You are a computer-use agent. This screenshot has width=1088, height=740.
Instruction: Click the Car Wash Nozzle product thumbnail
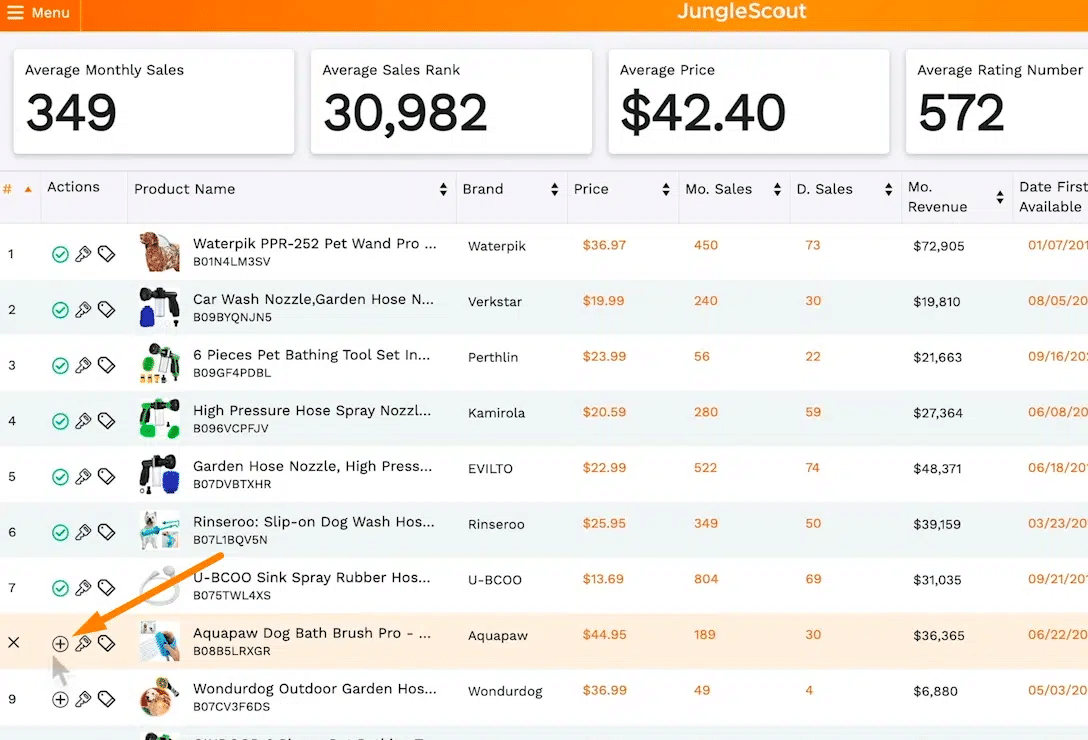[x=159, y=307]
